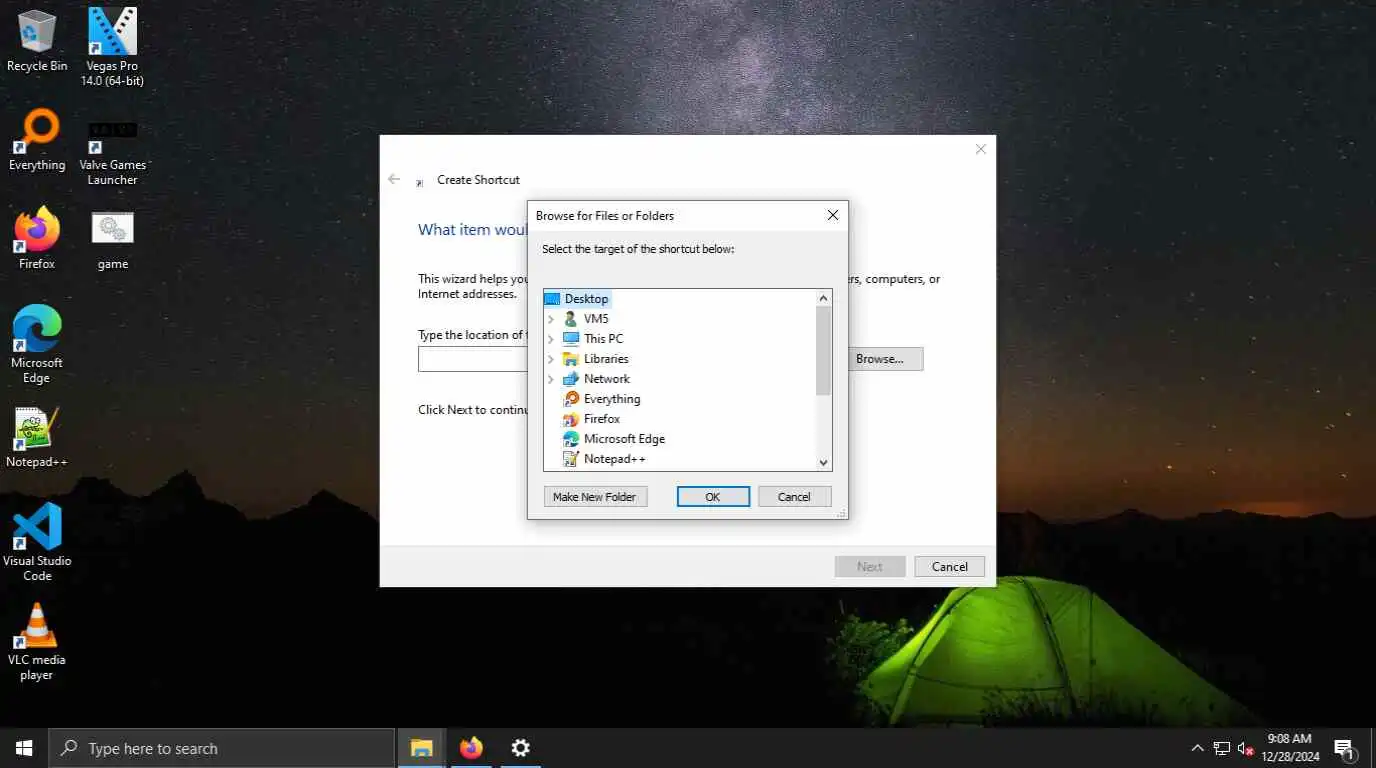
Task: Open the Recycle Bin desktop icon
Action: [x=37, y=41]
